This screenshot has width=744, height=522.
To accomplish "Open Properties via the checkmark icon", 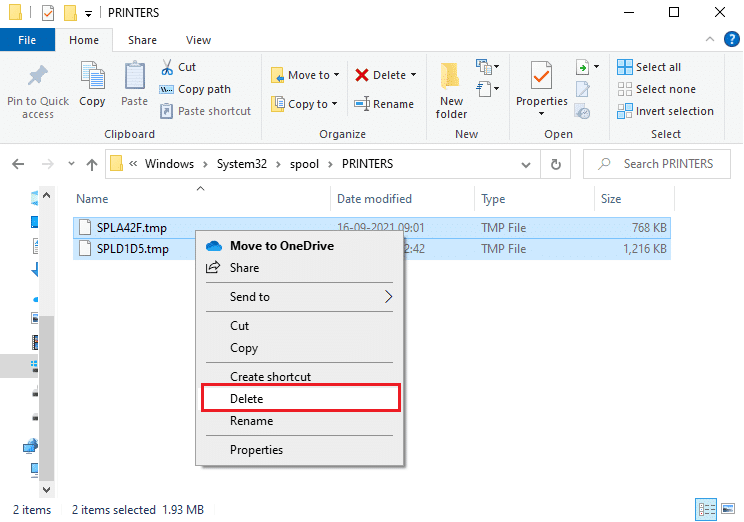I will [x=541, y=75].
